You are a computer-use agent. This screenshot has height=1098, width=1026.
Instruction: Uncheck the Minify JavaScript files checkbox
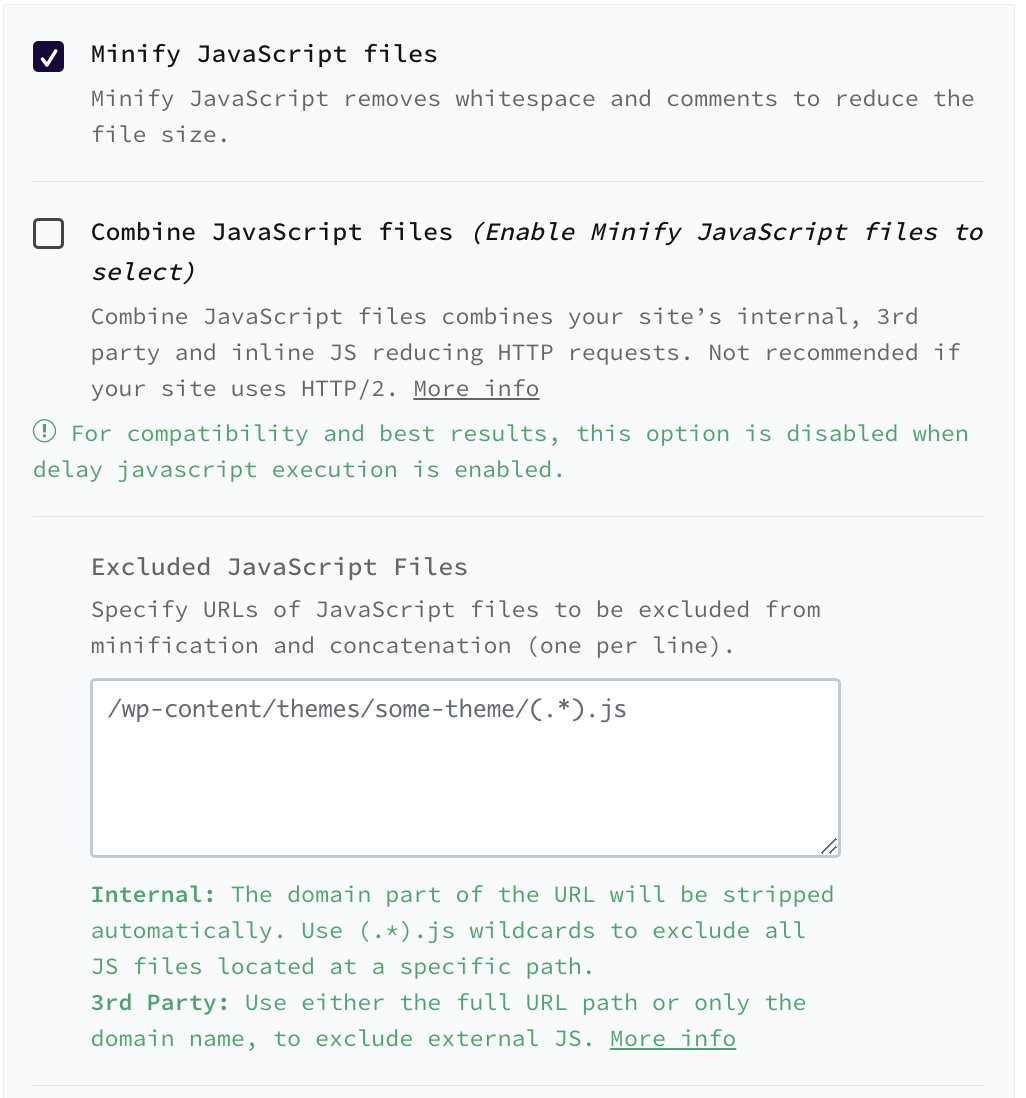pos(48,56)
